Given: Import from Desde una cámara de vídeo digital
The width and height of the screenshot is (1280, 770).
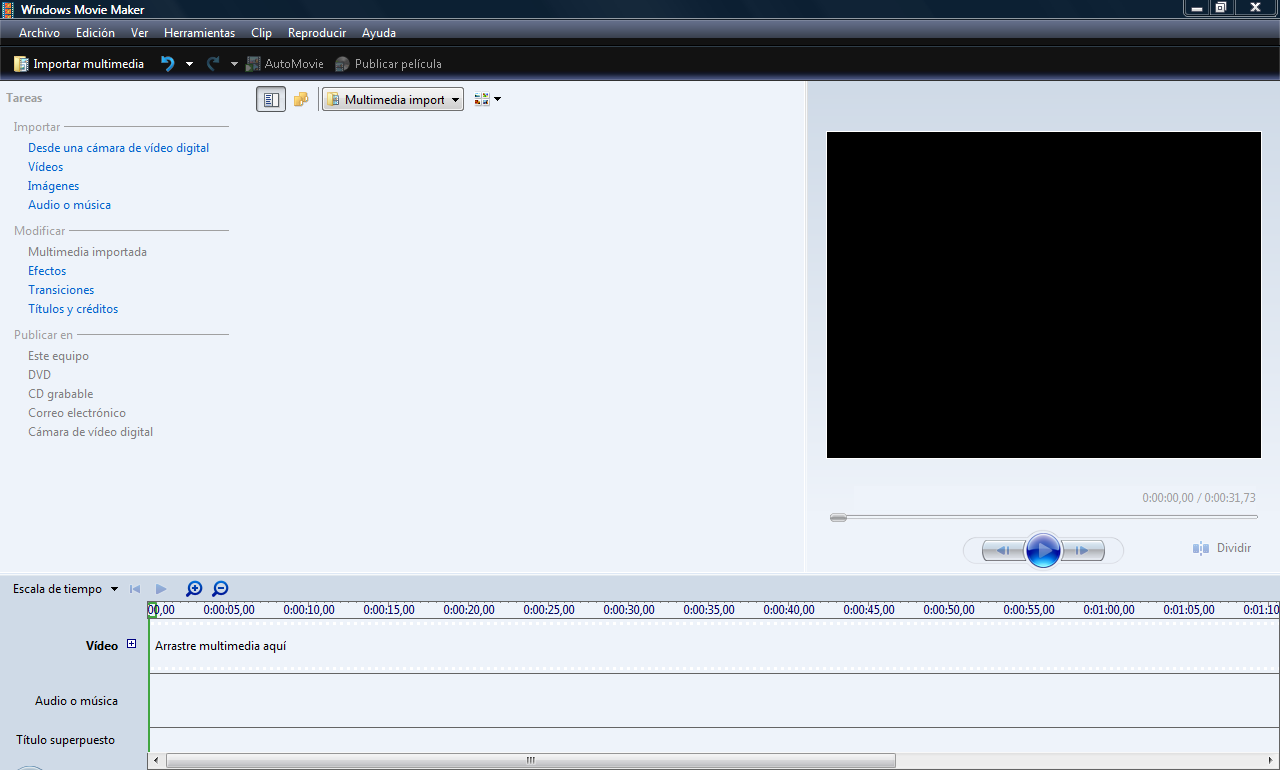Looking at the screenshot, I should pyautogui.click(x=118, y=148).
